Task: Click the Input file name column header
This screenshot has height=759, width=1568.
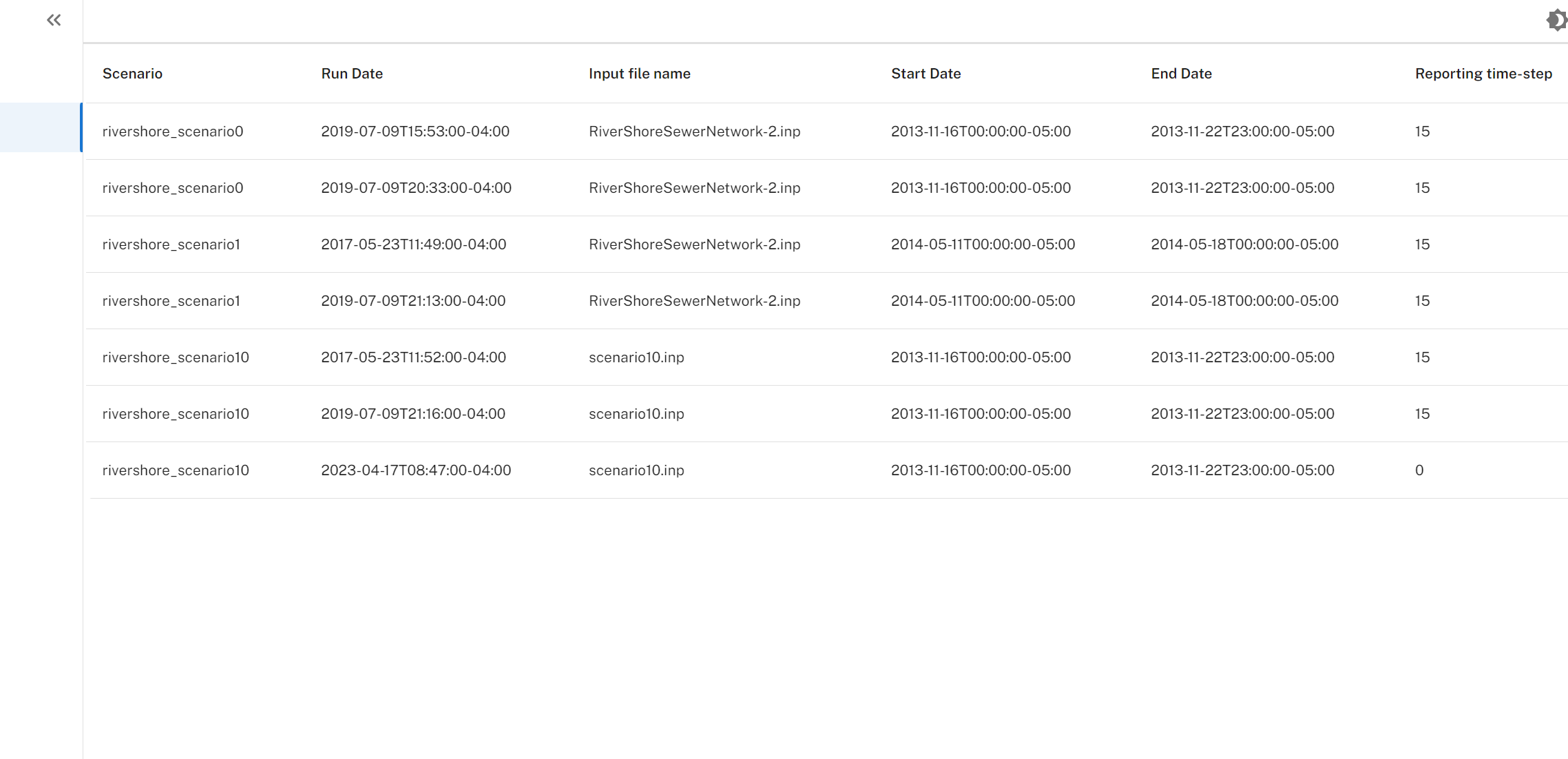Action: coord(639,74)
